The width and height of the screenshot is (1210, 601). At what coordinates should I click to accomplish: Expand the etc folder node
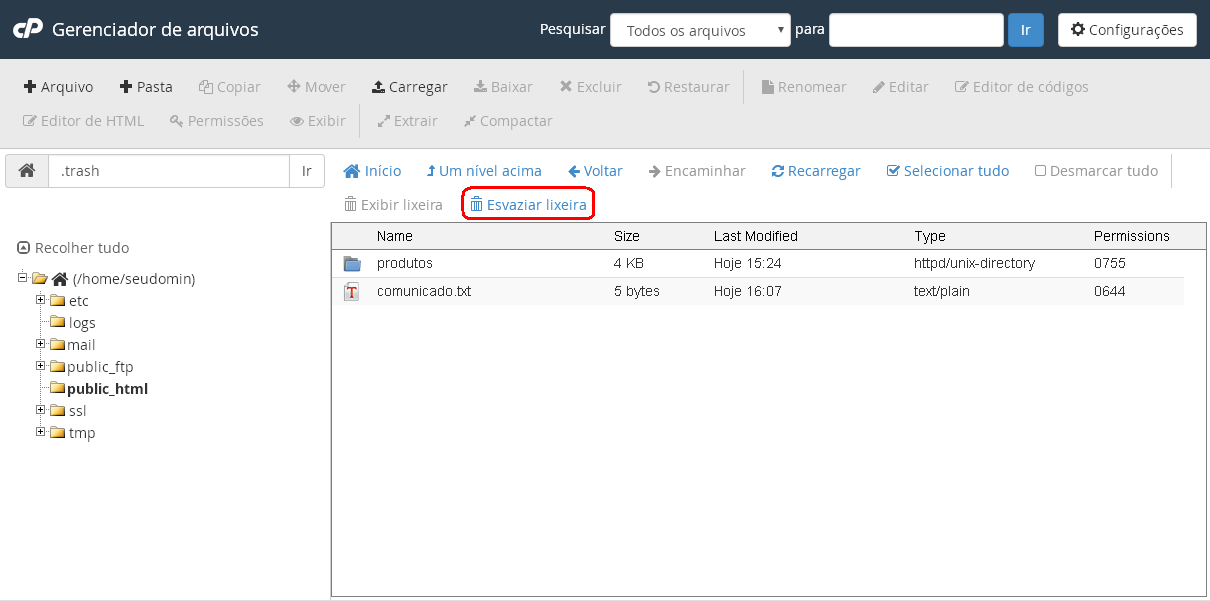(x=41, y=300)
